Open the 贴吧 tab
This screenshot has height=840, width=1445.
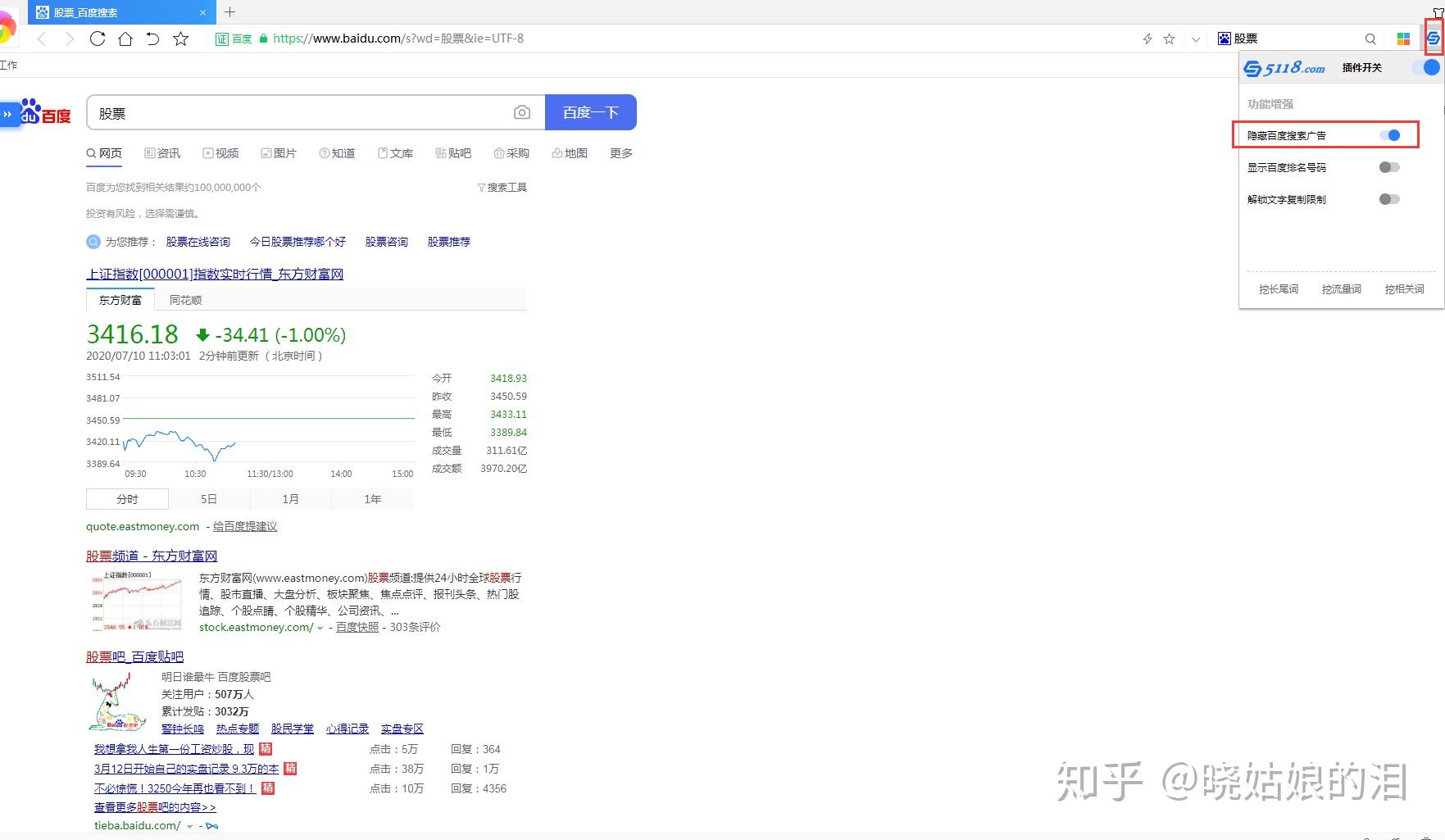click(x=453, y=153)
